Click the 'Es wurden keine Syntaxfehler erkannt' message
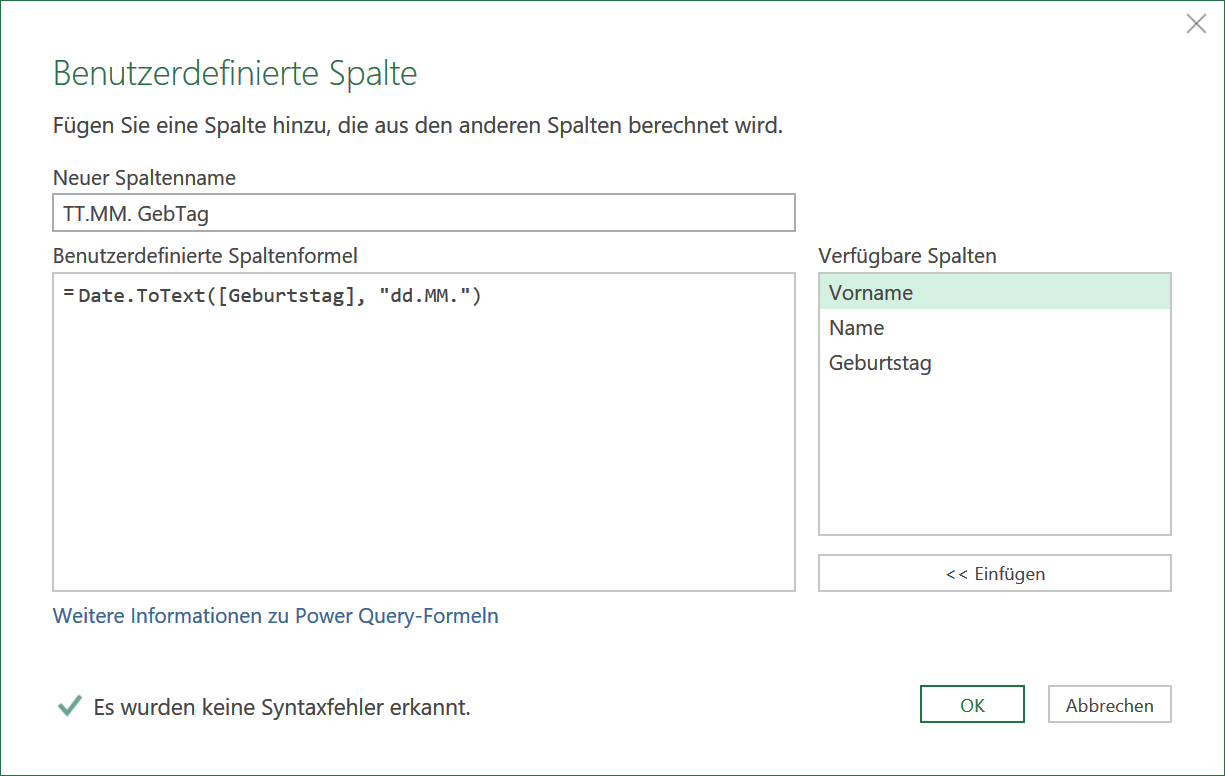Image resolution: width=1225 pixels, height=776 pixels. (x=282, y=707)
